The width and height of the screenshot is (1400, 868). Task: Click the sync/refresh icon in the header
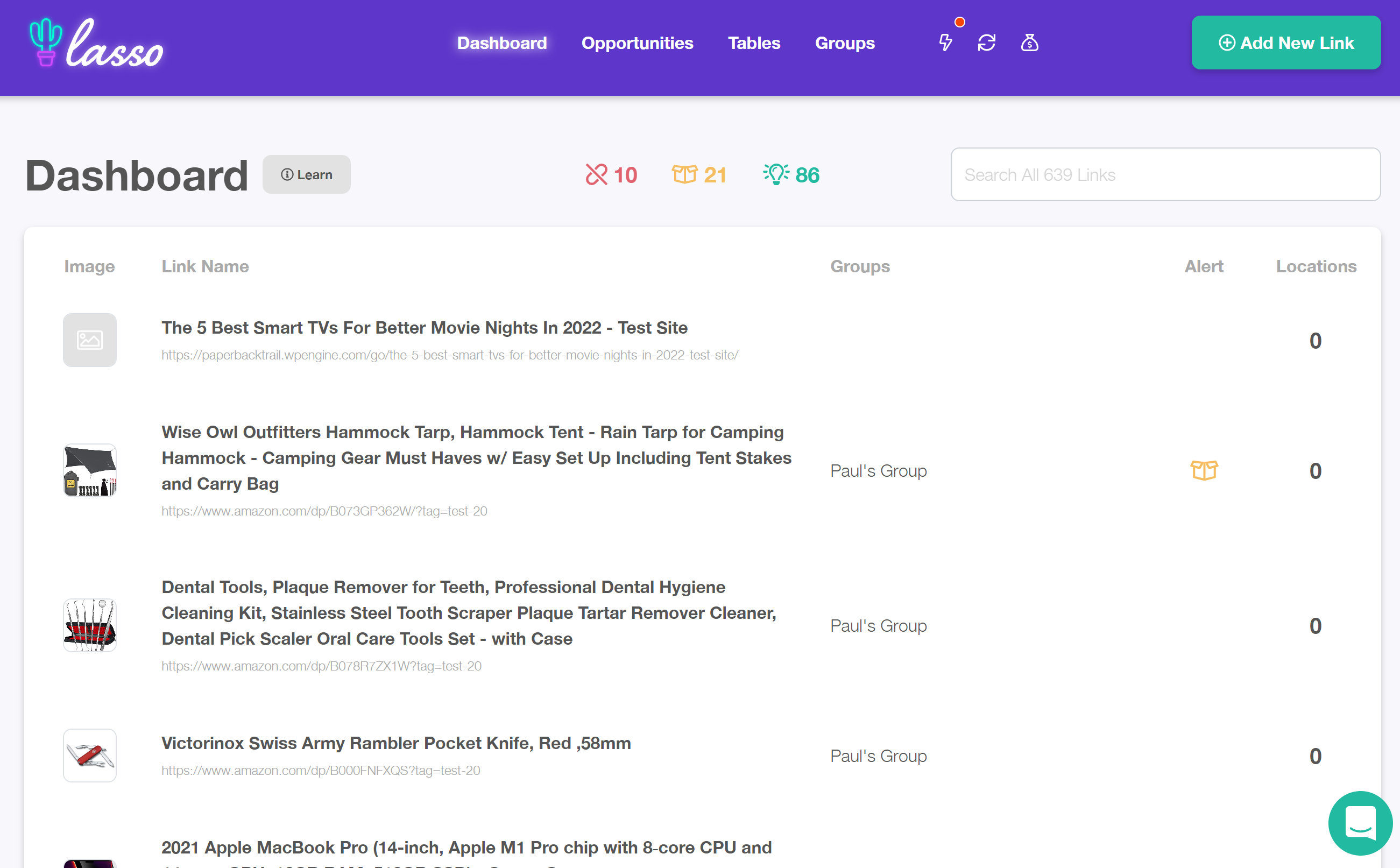(987, 43)
